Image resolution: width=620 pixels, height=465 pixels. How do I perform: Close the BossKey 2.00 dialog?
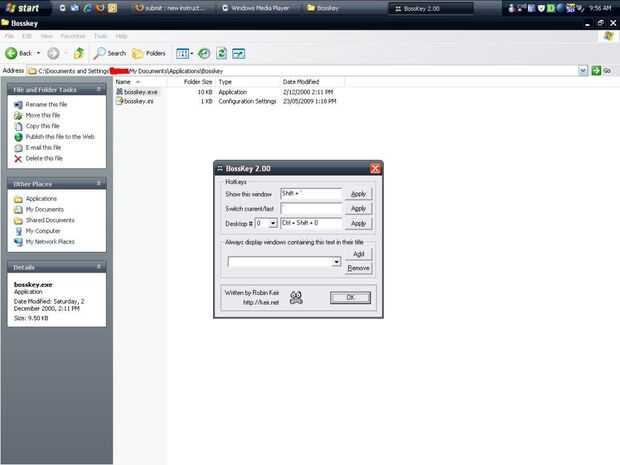(375, 169)
